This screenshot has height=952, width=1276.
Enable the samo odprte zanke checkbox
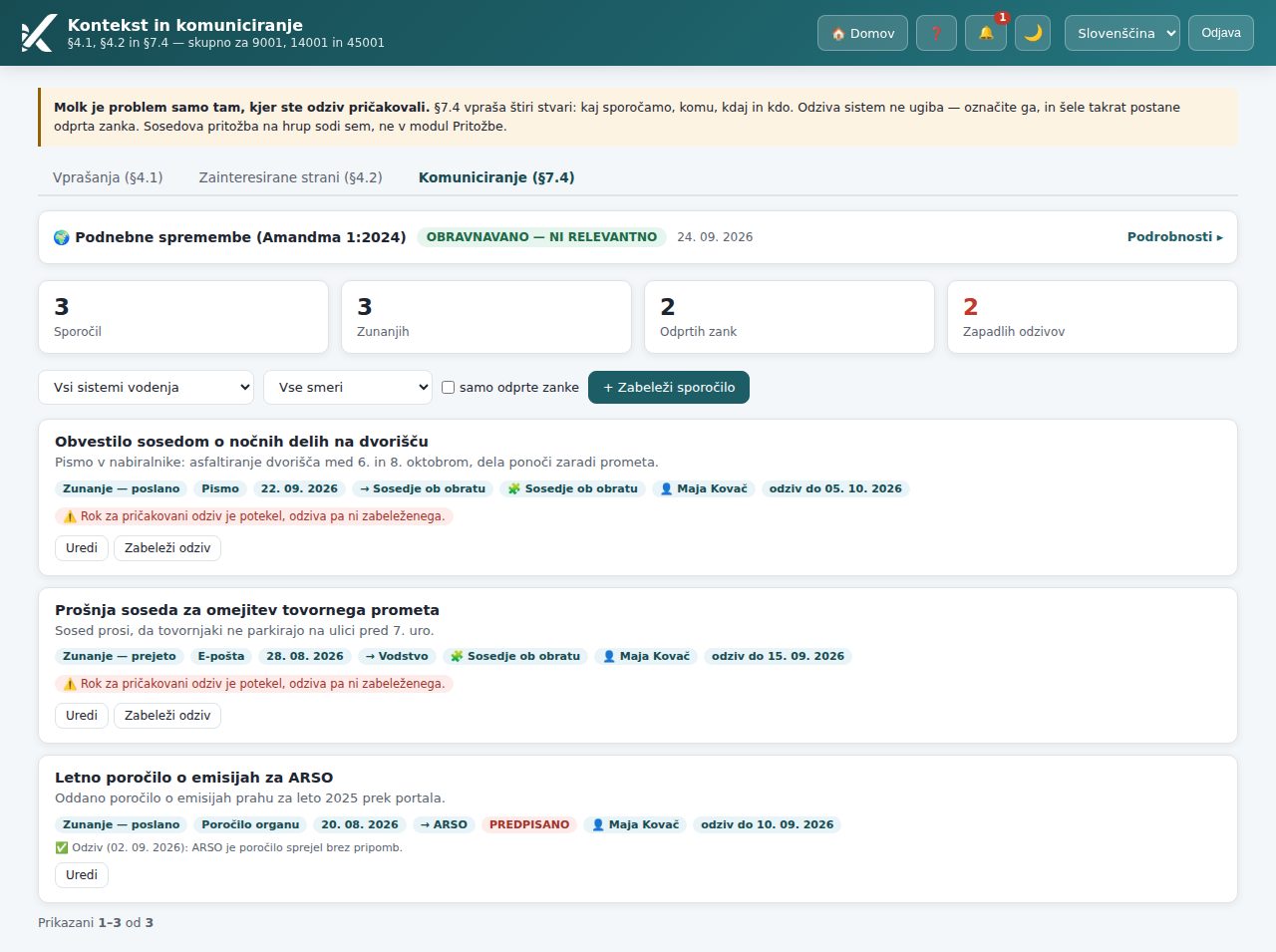449,388
